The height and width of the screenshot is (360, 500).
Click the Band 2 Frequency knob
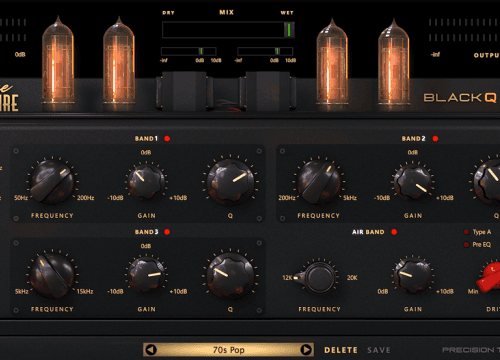click(319, 182)
